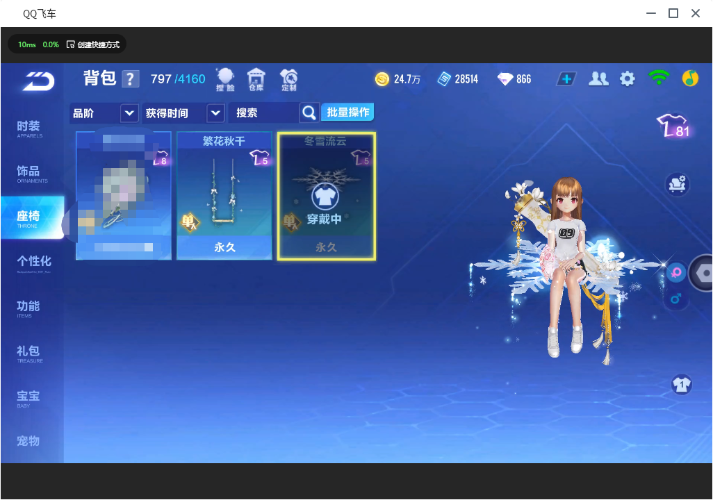Switch to the 个性化 personalization tab
This screenshot has width=713, height=500.
(x=34, y=264)
